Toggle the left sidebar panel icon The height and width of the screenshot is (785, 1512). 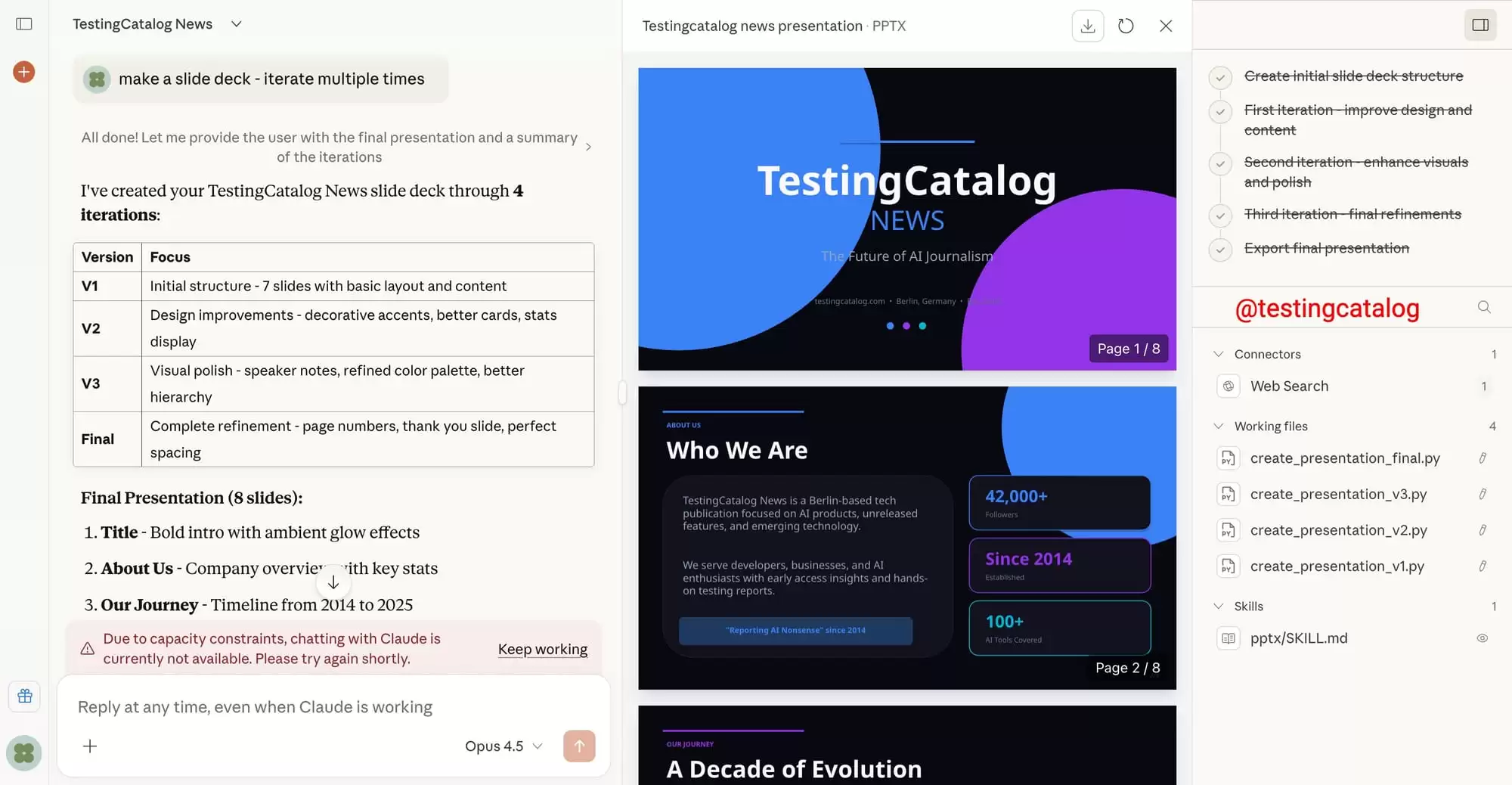point(24,24)
